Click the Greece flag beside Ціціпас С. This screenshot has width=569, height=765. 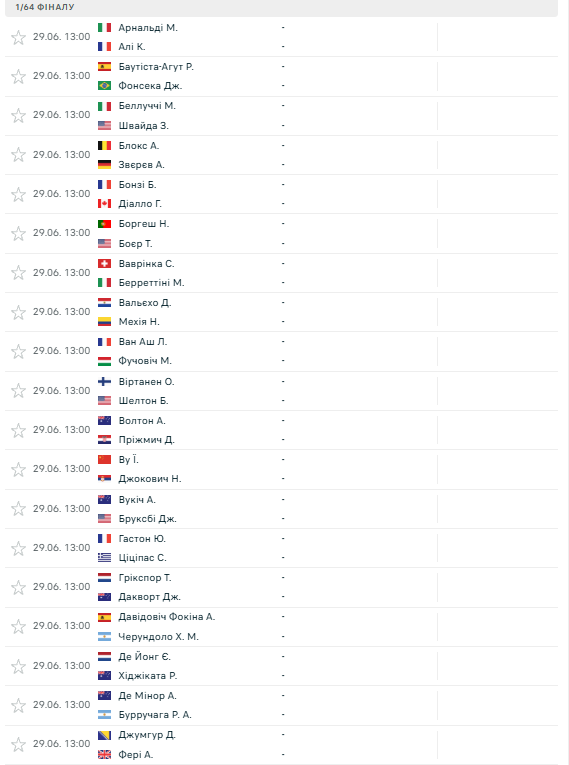(x=104, y=557)
